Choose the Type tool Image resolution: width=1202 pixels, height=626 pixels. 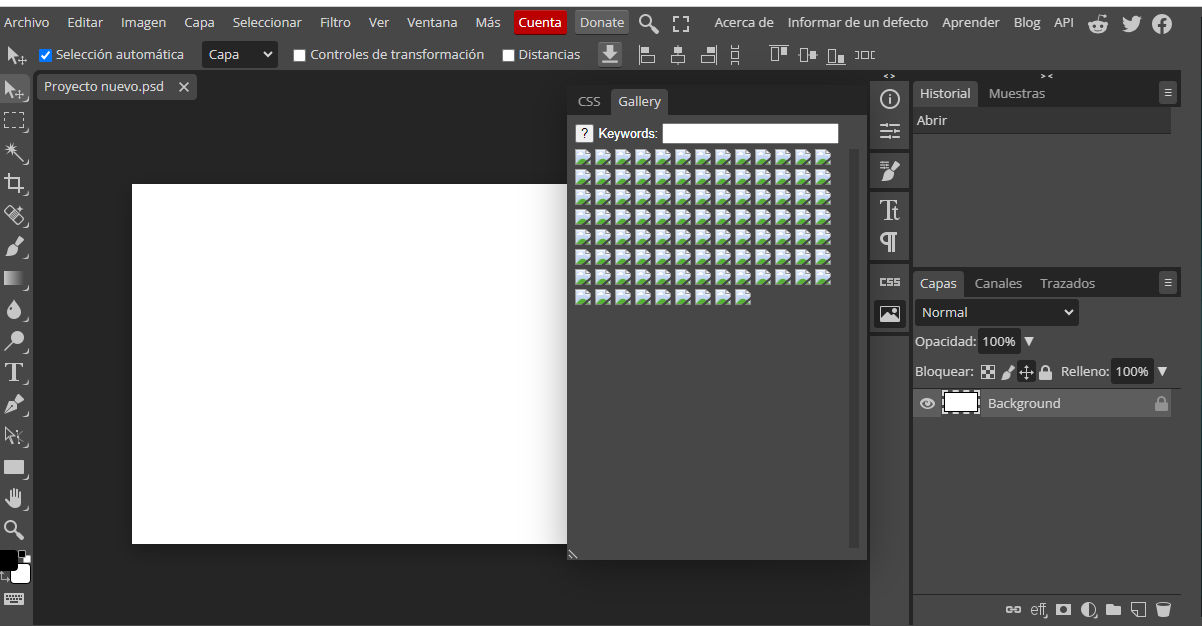[x=16, y=372]
